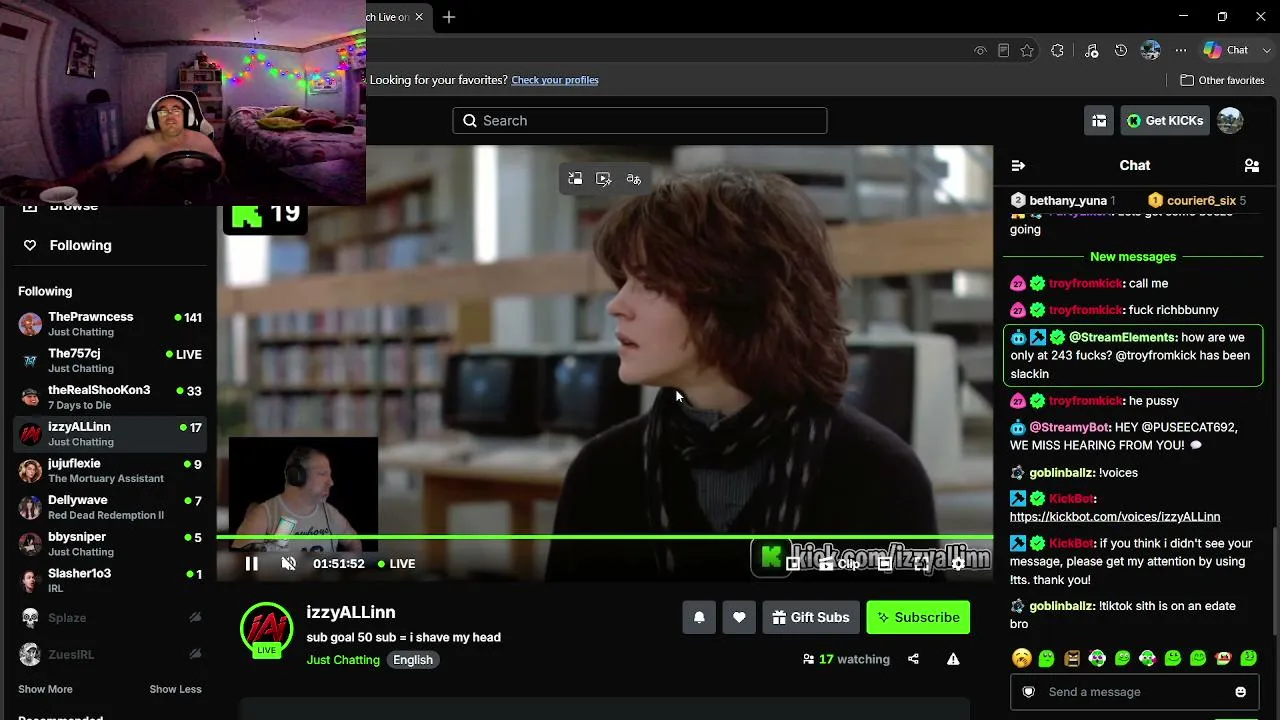
Task: Open the browser profile avatar
Action: pos(1151,50)
